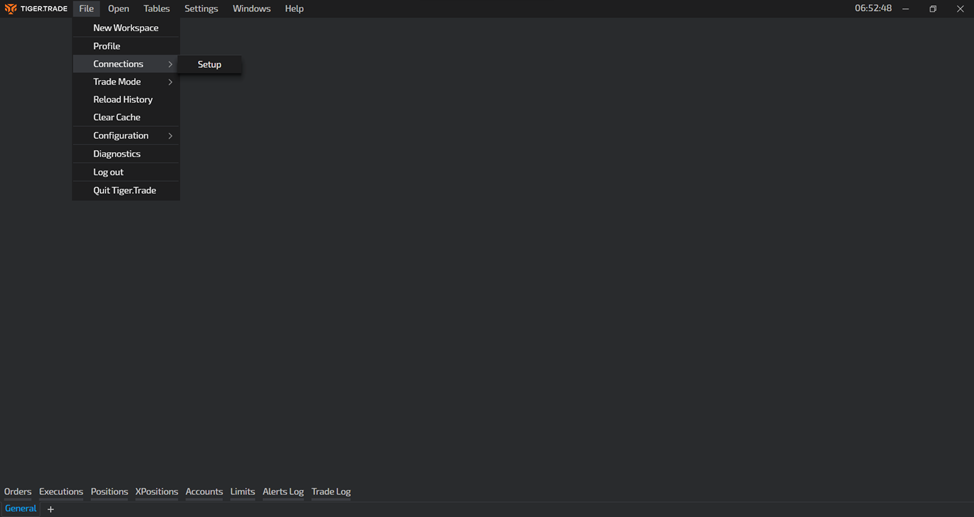The height and width of the screenshot is (517, 974).
Task: Select Quit Tiger.Trade menu entry
Action: 126,191
